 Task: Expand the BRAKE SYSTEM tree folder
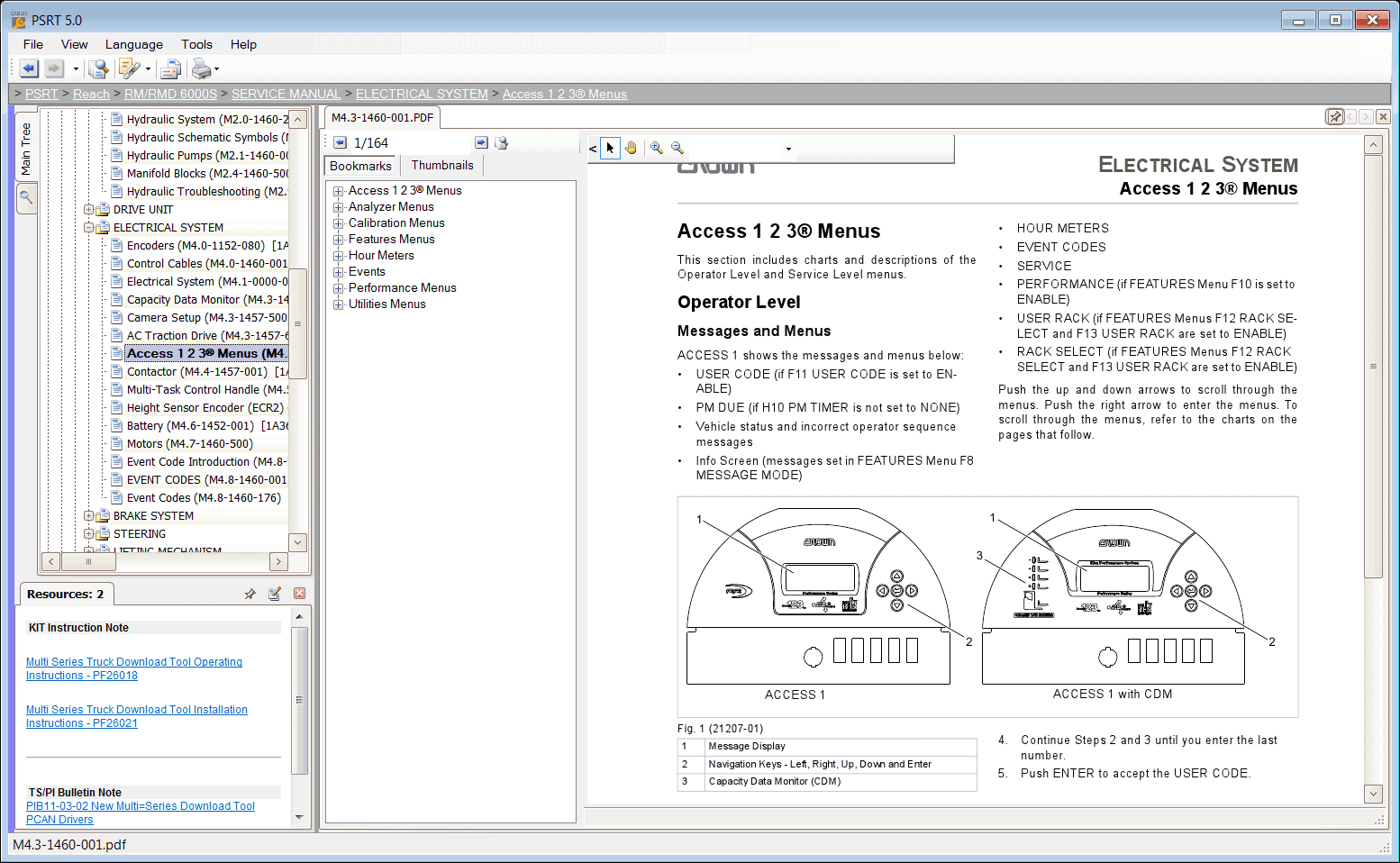coord(89,515)
